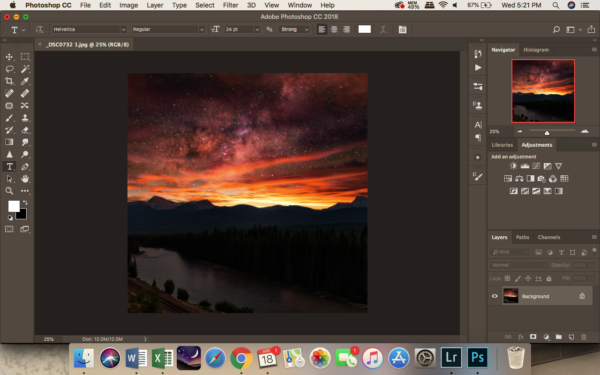Image resolution: width=600 pixels, height=375 pixels.
Task: Switch to the Channels tab
Action: coord(549,237)
